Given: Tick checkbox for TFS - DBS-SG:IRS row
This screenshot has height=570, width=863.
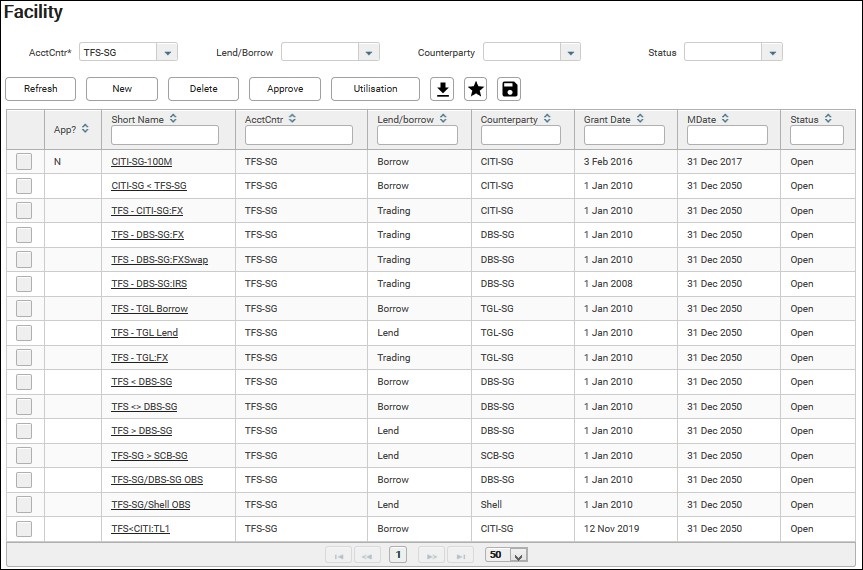Looking at the screenshot, I should pyautogui.click(x=24, y=284).
